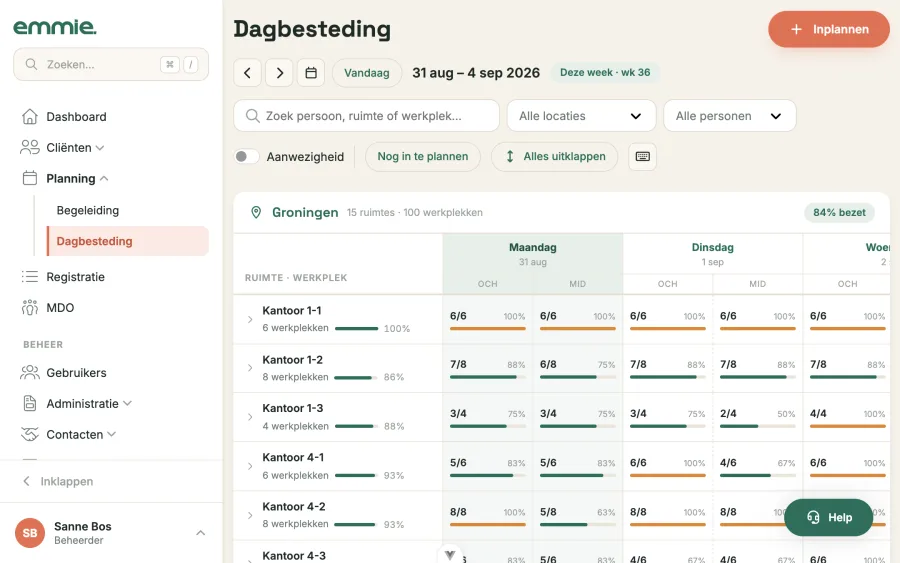The image size is (900, 563).
Task: Collapse the Planning submenu chevron
Action: click(x=104, y=178)
